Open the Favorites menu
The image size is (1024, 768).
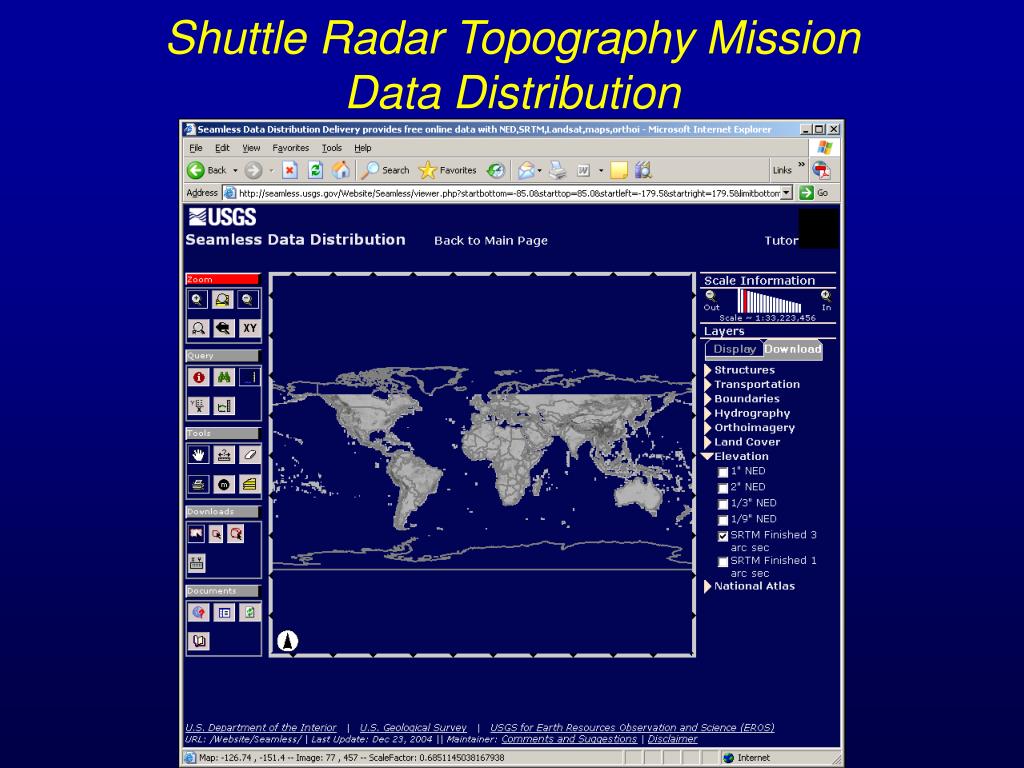click(x=291, y=148)
